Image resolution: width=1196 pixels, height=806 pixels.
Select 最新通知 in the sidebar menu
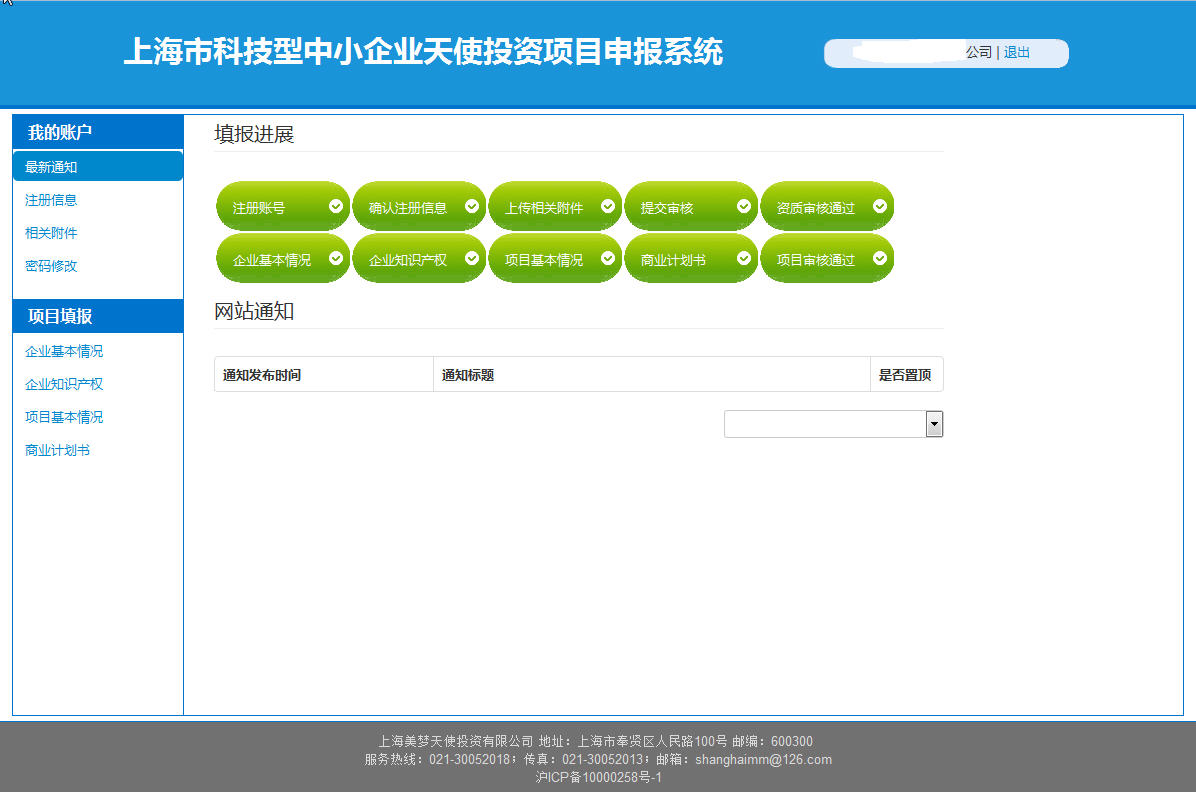point(51,167)
